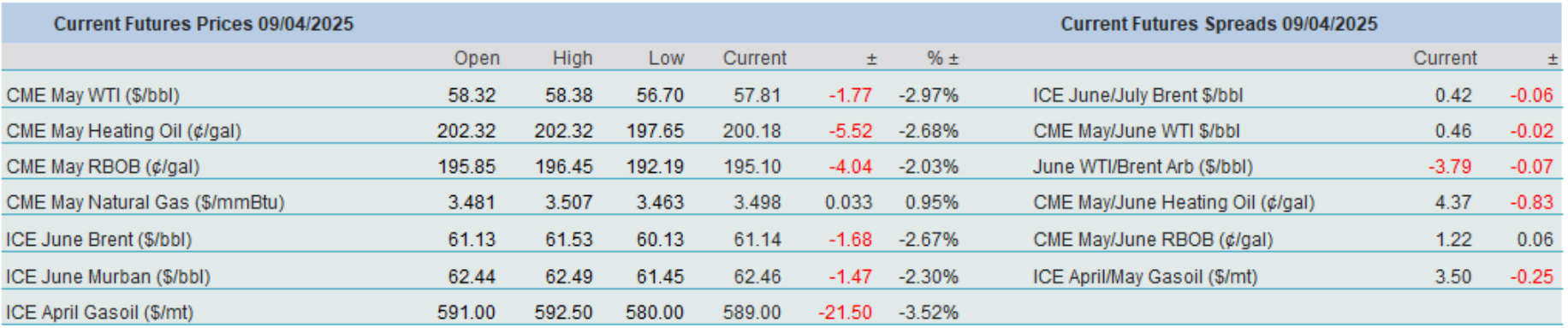Click the ICE April Gasoil ($/mt) label
Viewport: 1568px width, 328px height.
coord(99,313)
